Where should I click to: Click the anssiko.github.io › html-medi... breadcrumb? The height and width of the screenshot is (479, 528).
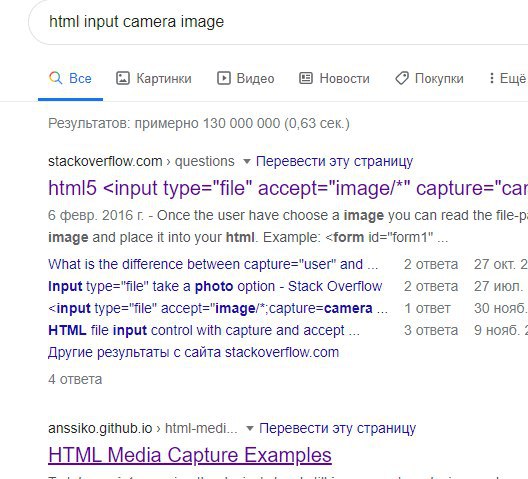[x=143, y=428]
